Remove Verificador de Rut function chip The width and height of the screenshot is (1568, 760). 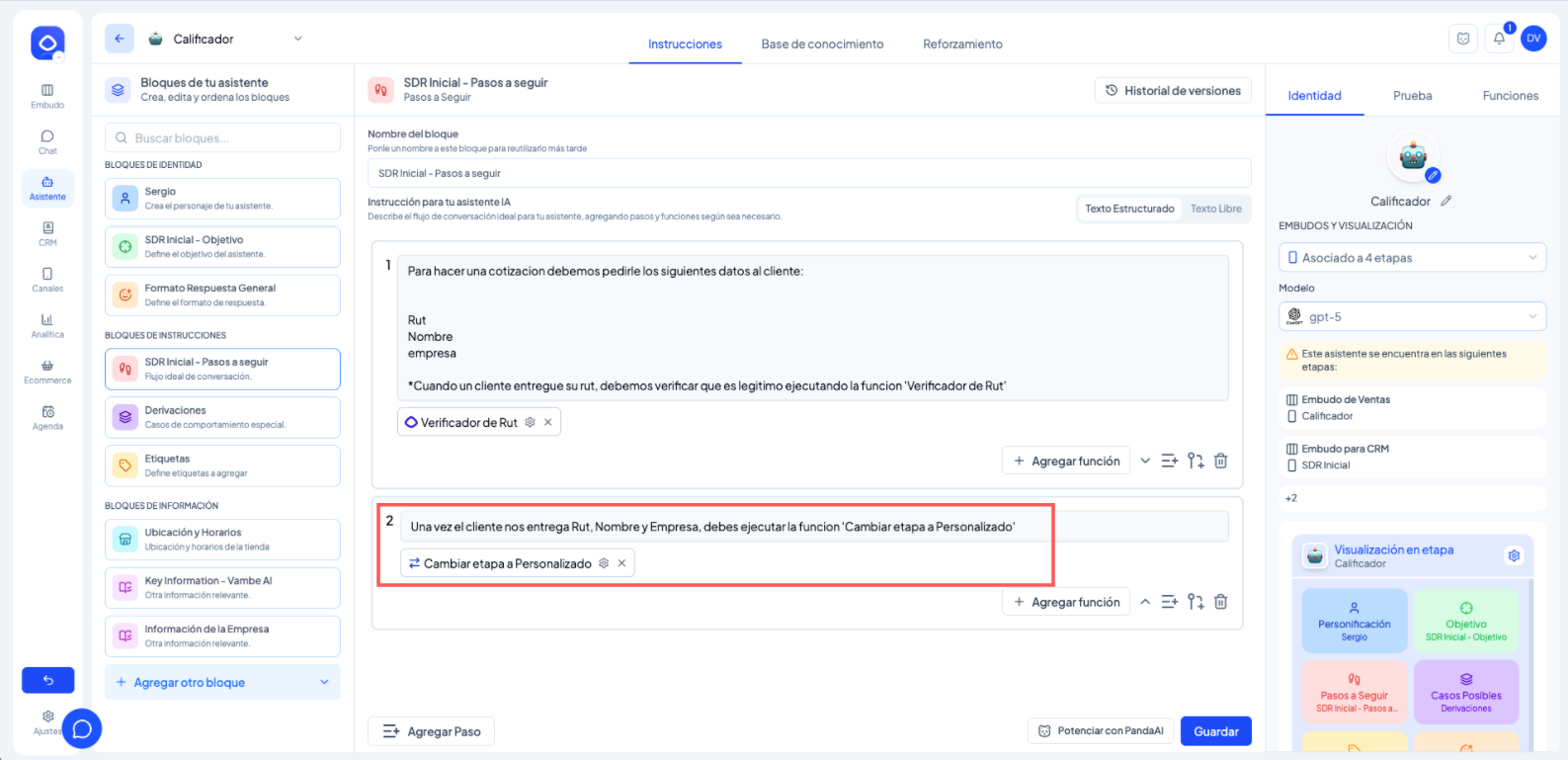548,422
